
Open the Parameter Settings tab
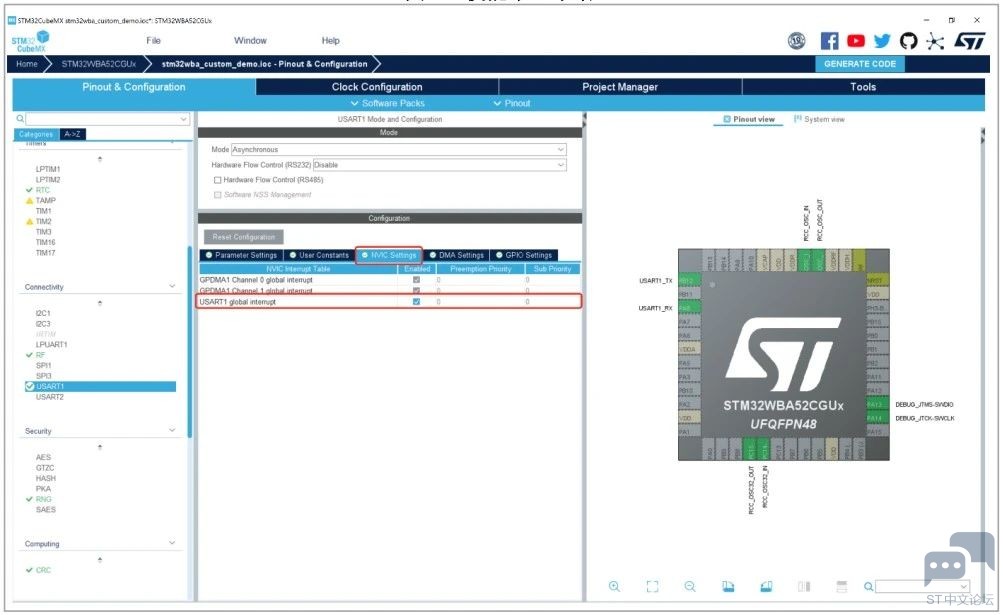[x=241, y=255]
